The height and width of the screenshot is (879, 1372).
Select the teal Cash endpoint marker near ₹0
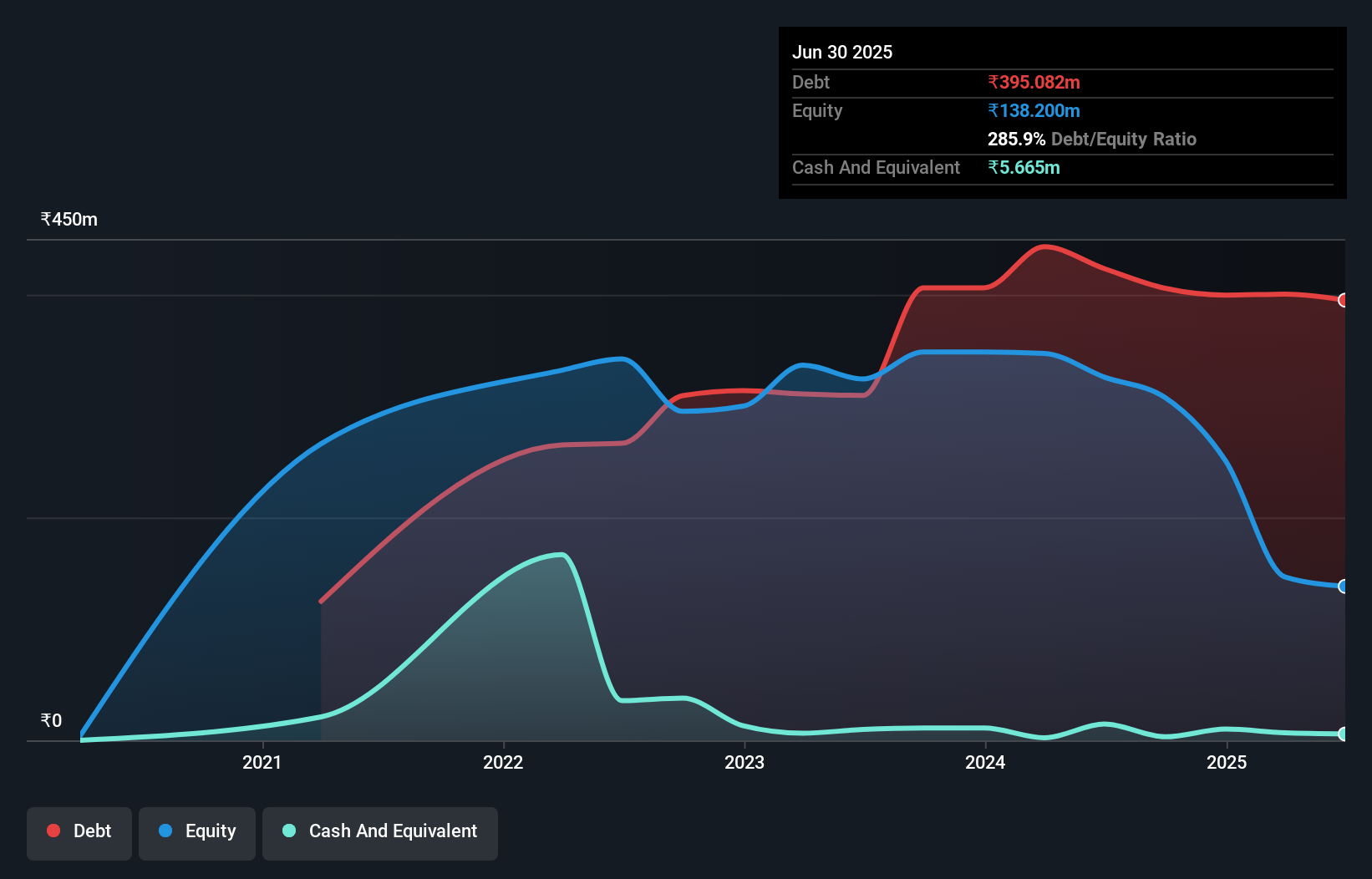[1342, 734]
